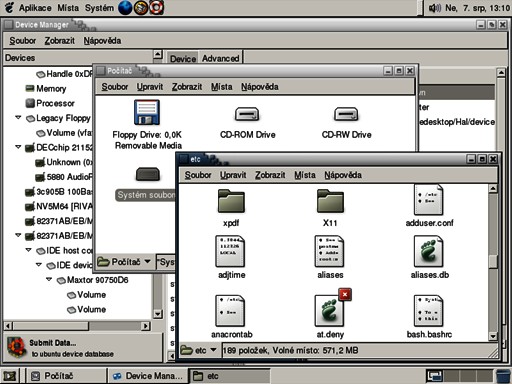This screenshot has height=384, width=512.
Task: Collapse the Legacy Floppy tree node
Action: 18,118
